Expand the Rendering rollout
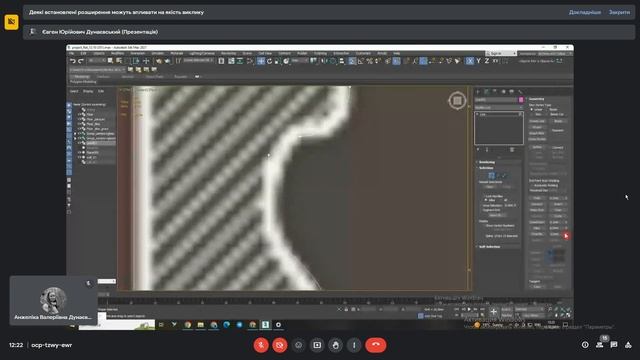This screenshot has width=640, height=360. [x=487, y=162]
